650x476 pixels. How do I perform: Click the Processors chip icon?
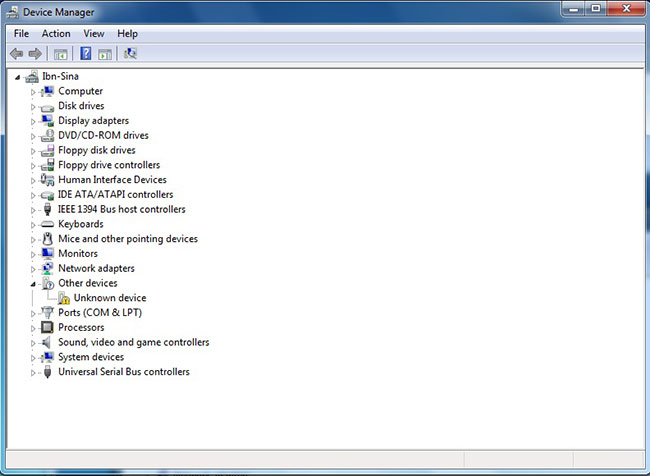pos(47,328)
